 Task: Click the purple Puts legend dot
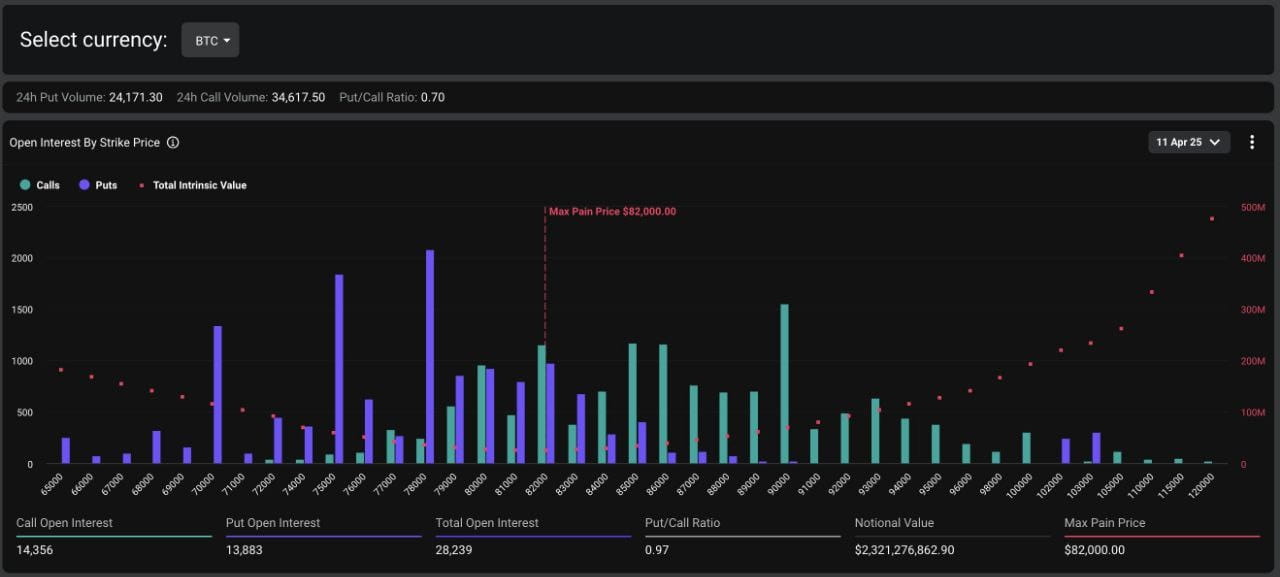pyautogui.click(x=84, y=185)
